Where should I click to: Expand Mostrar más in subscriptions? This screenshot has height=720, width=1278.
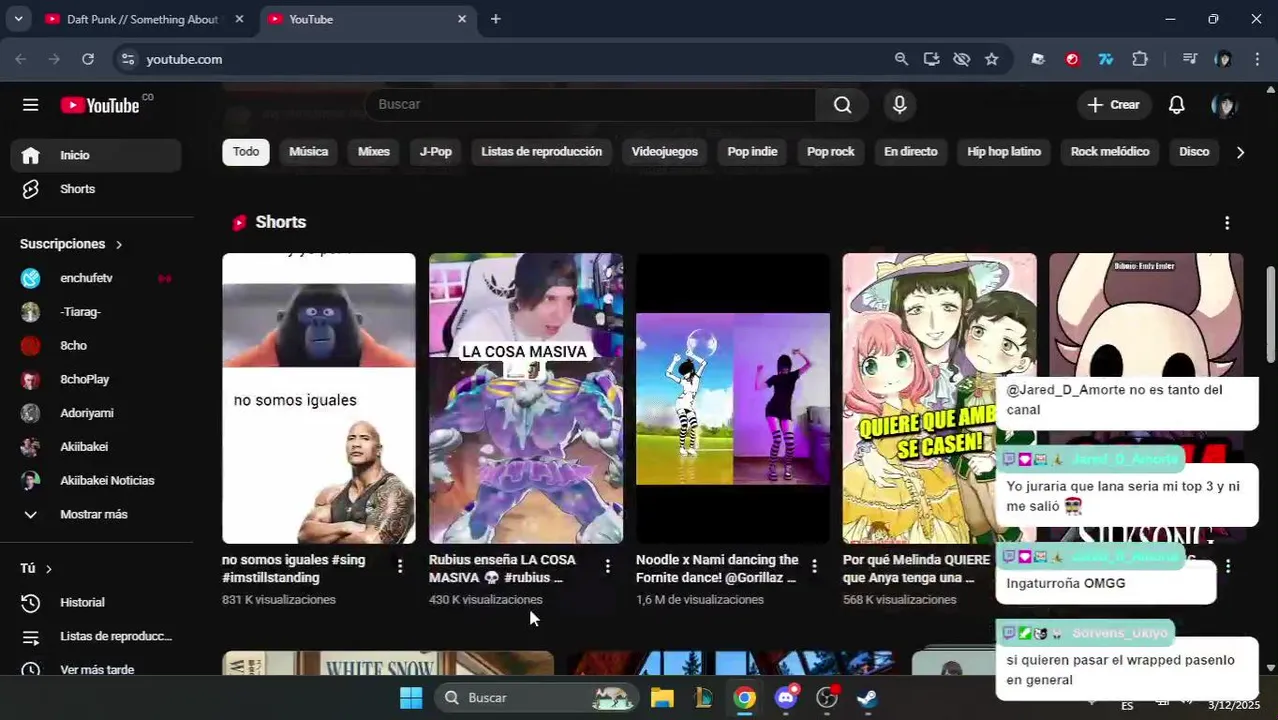(96, 514)
